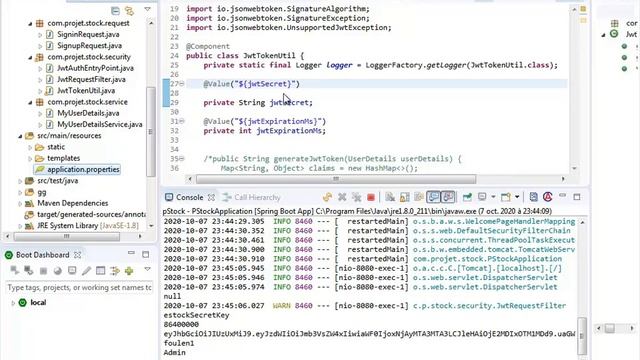The image size is (640, 360).
Task: Fold the @Value jwtSecret annotation at line 27
Action: (182, 84)
